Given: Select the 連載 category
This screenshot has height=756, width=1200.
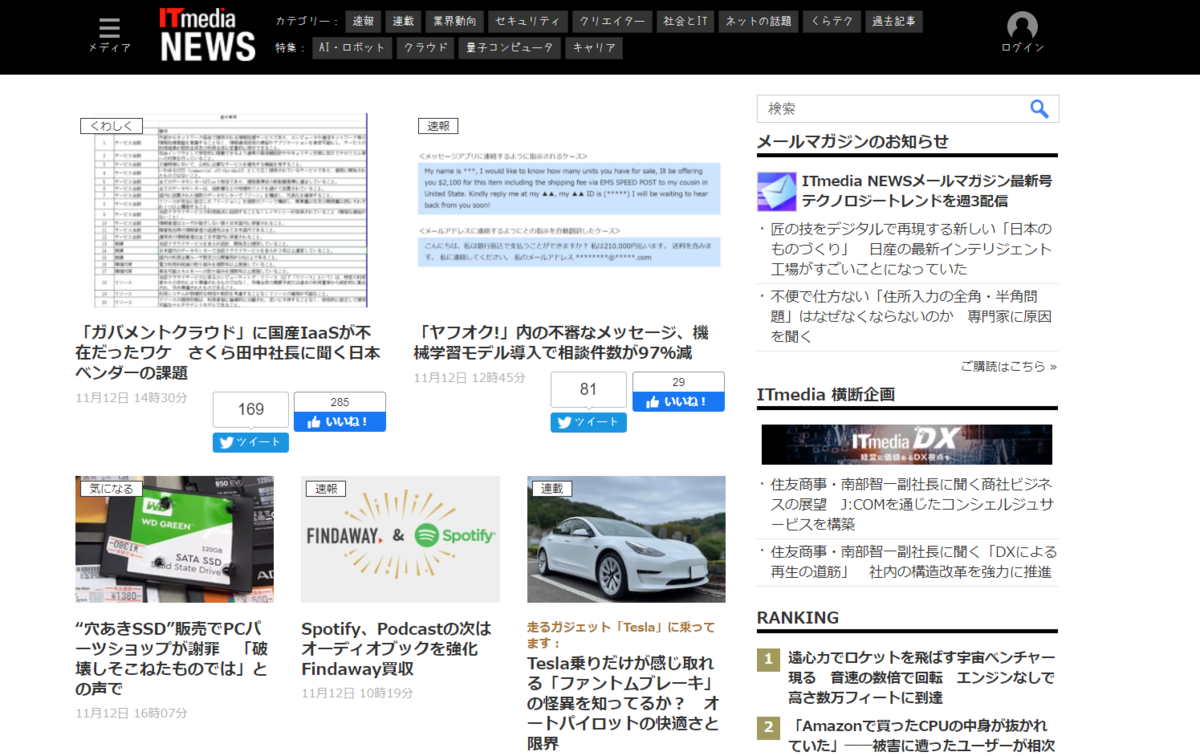Looking at the screenshot, I should click(x=403, y=22).
